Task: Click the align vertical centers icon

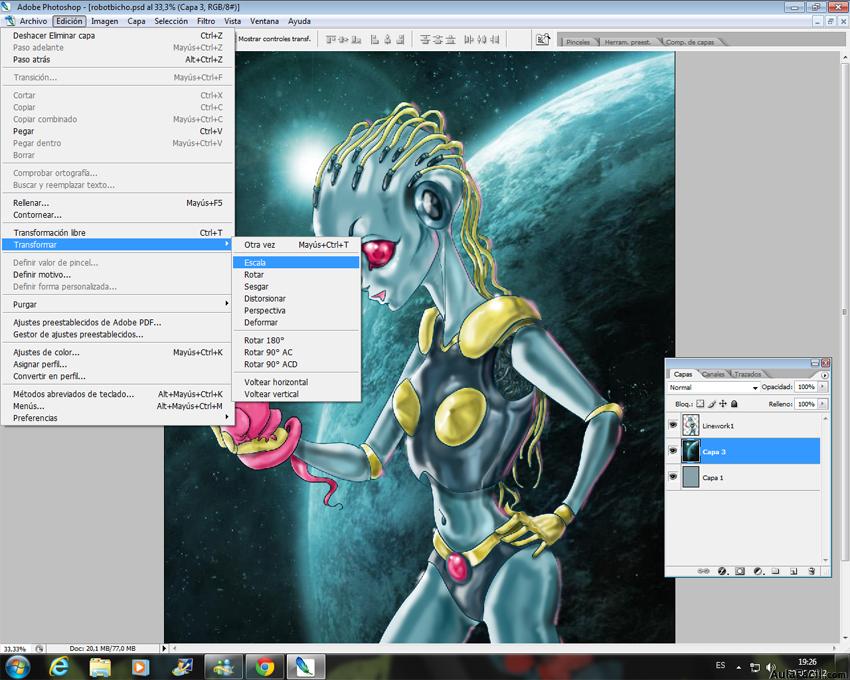Action: click(343, 40)
